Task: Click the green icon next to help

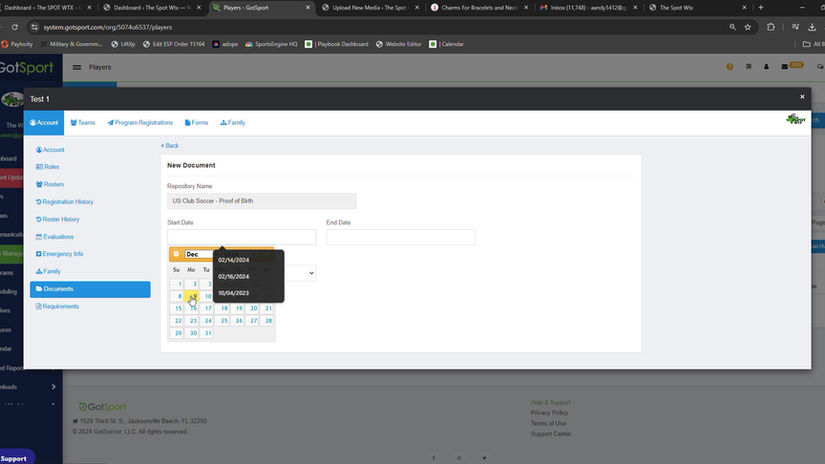Action: (x=748, y=67)
